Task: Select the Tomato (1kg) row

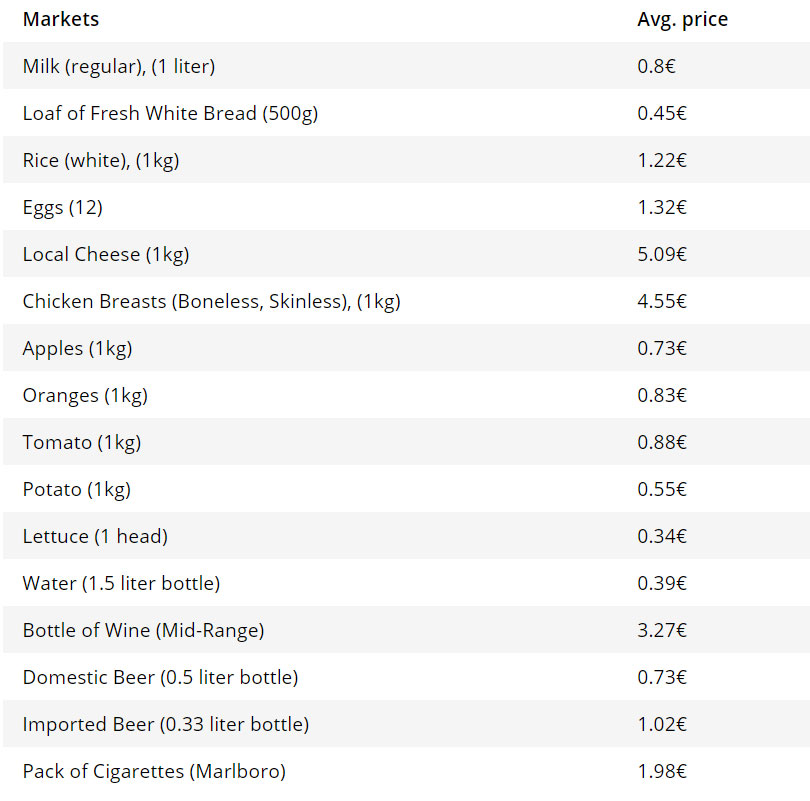Action: coord(407,442)
